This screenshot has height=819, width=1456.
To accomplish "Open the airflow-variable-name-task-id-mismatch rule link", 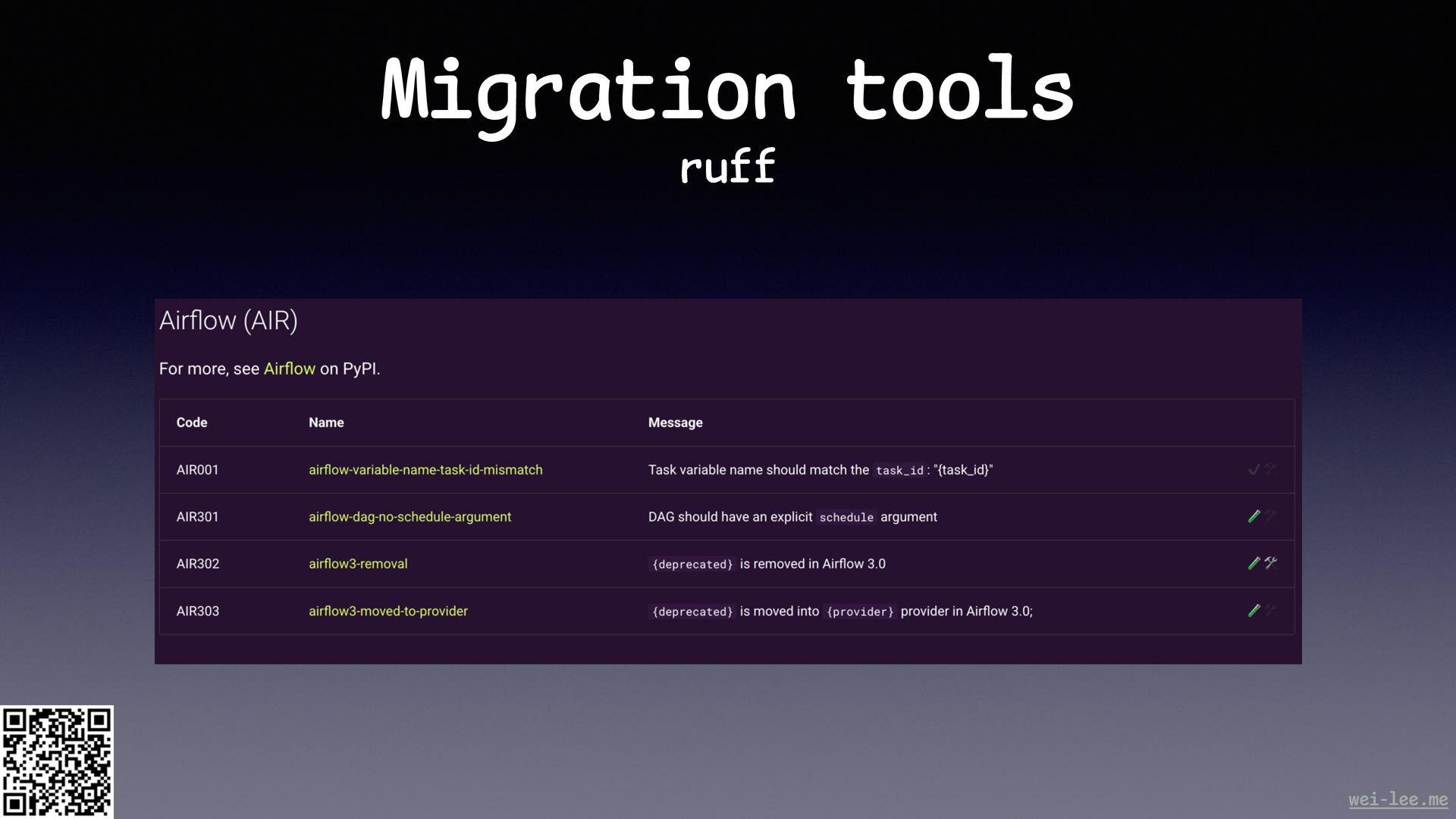I will (425, 470).
